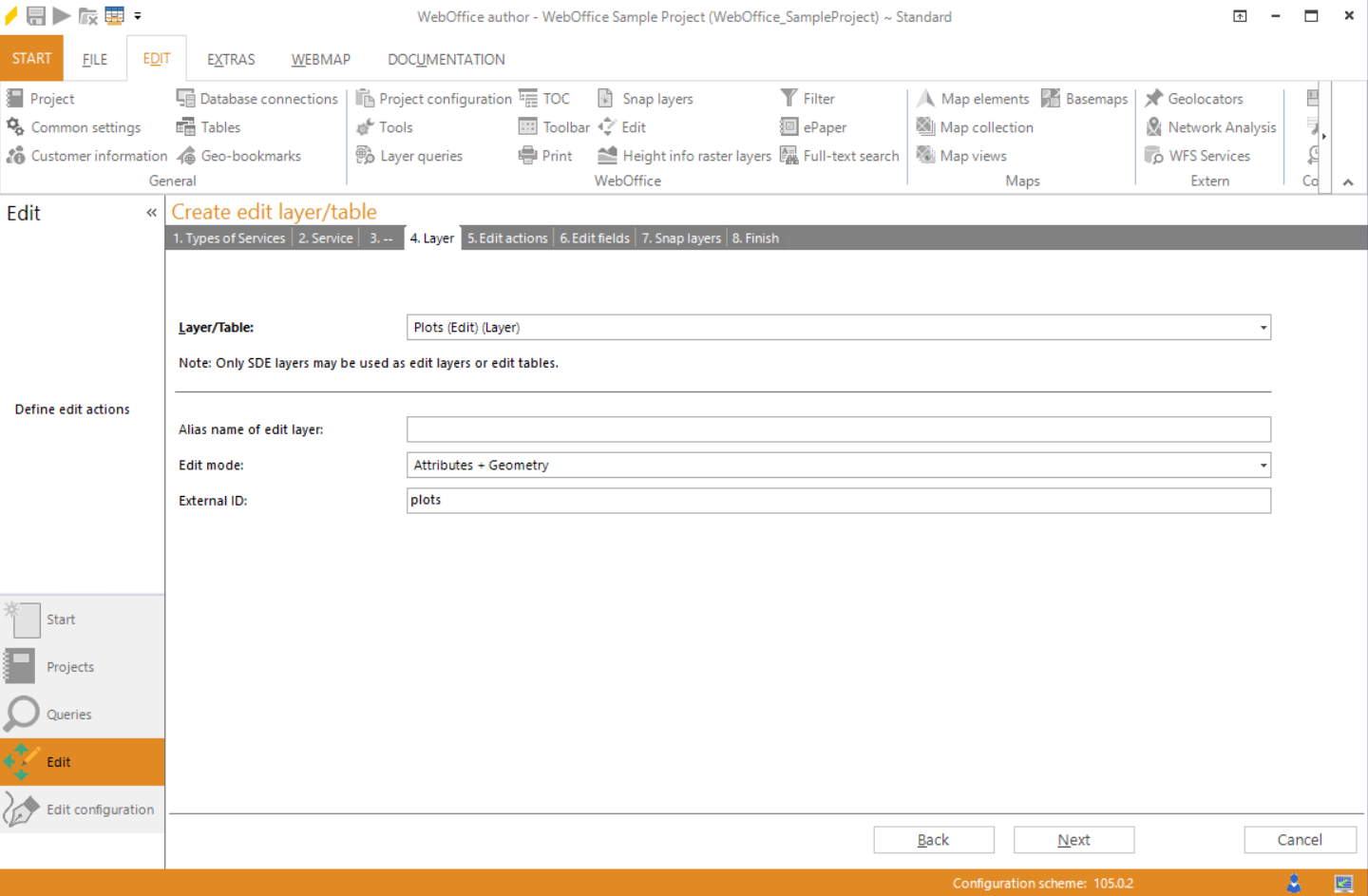This screenshot has height=896, width=1368.
Task: Collapse the Edit side panel
Action: pyautogui.click(x=150, y=212)
